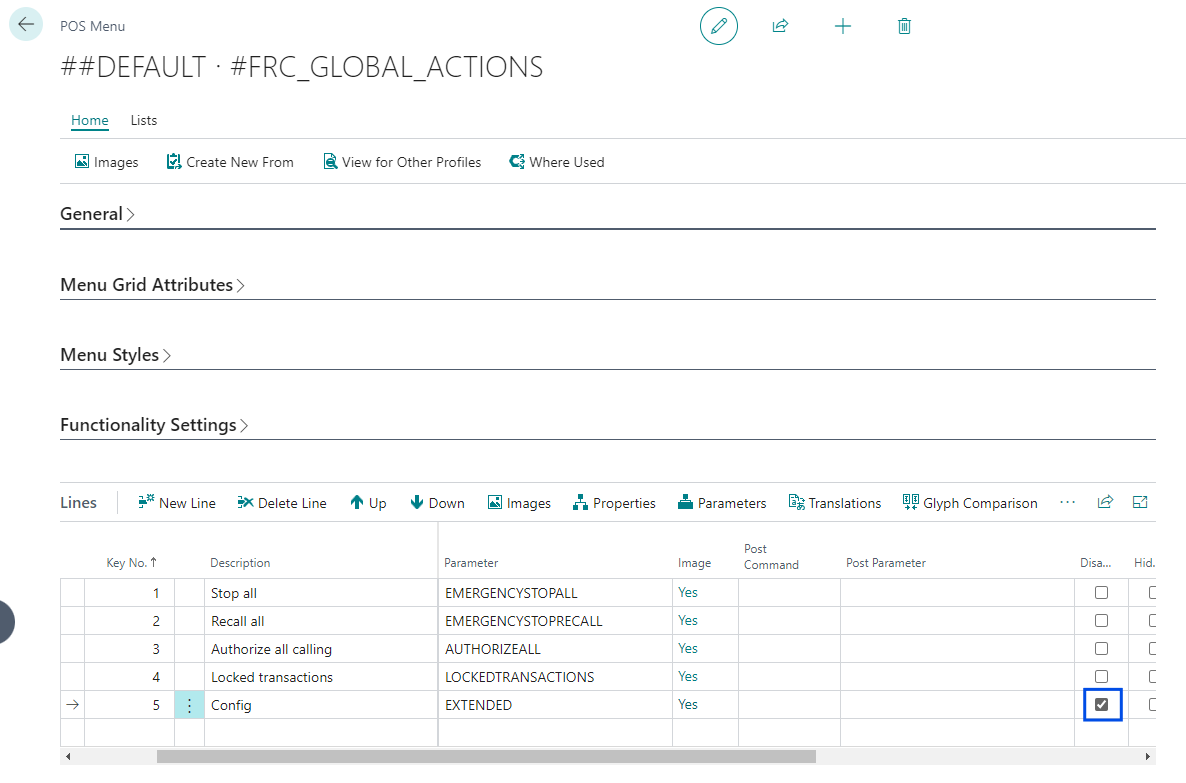Click Create New From button
The width and height of the screenshot is (1186, 783).
(230, 162)
